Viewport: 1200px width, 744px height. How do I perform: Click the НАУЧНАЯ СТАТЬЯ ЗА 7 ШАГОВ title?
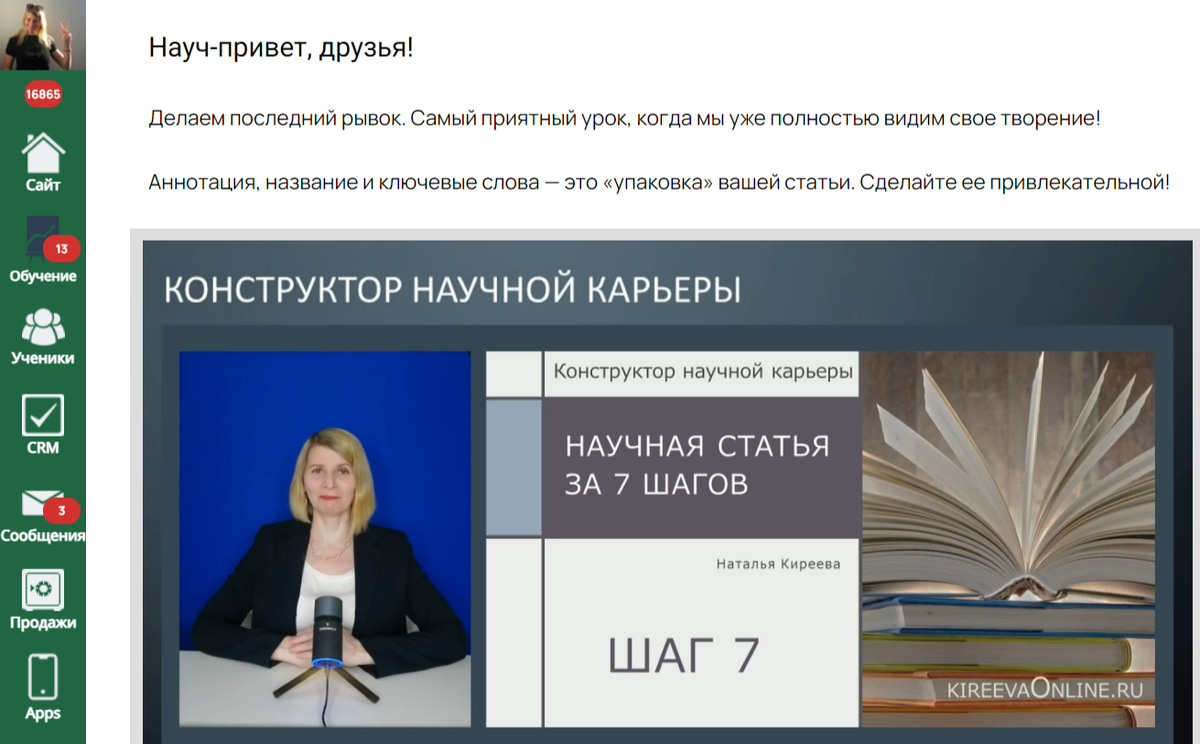(x=697, y=465)
